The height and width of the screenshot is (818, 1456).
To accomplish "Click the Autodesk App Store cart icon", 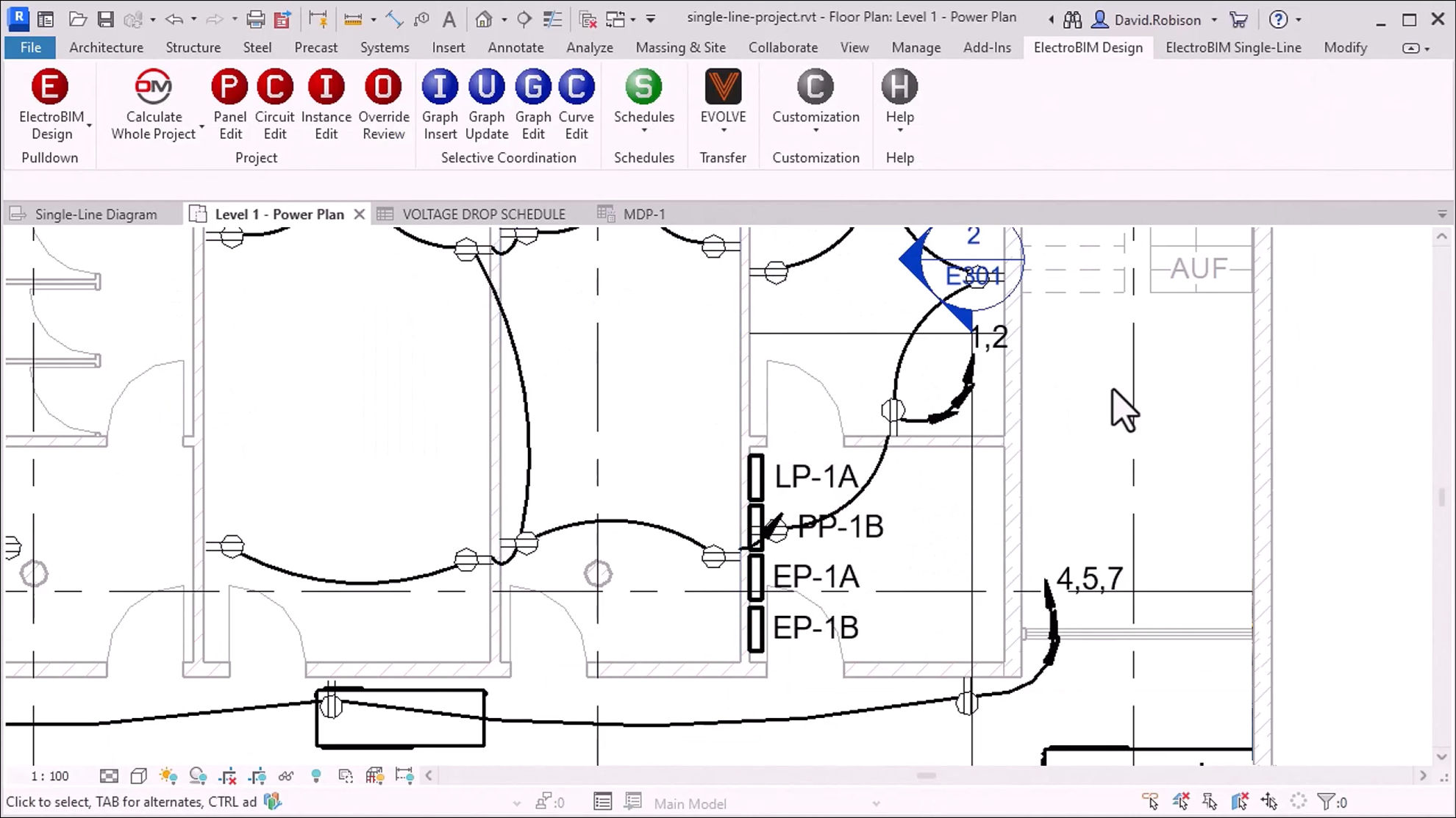I will (1239, 20).
